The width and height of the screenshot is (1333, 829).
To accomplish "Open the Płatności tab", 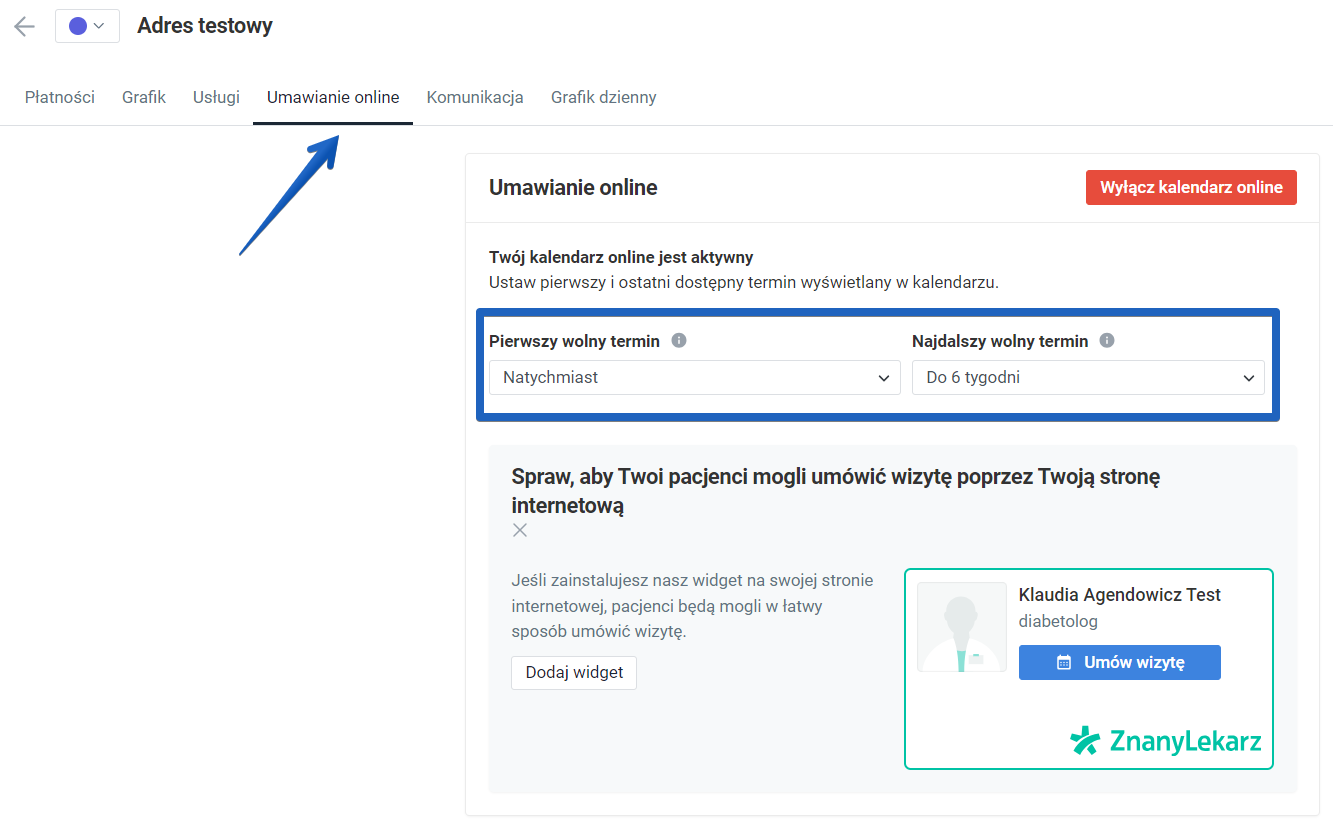I will 59,97.
